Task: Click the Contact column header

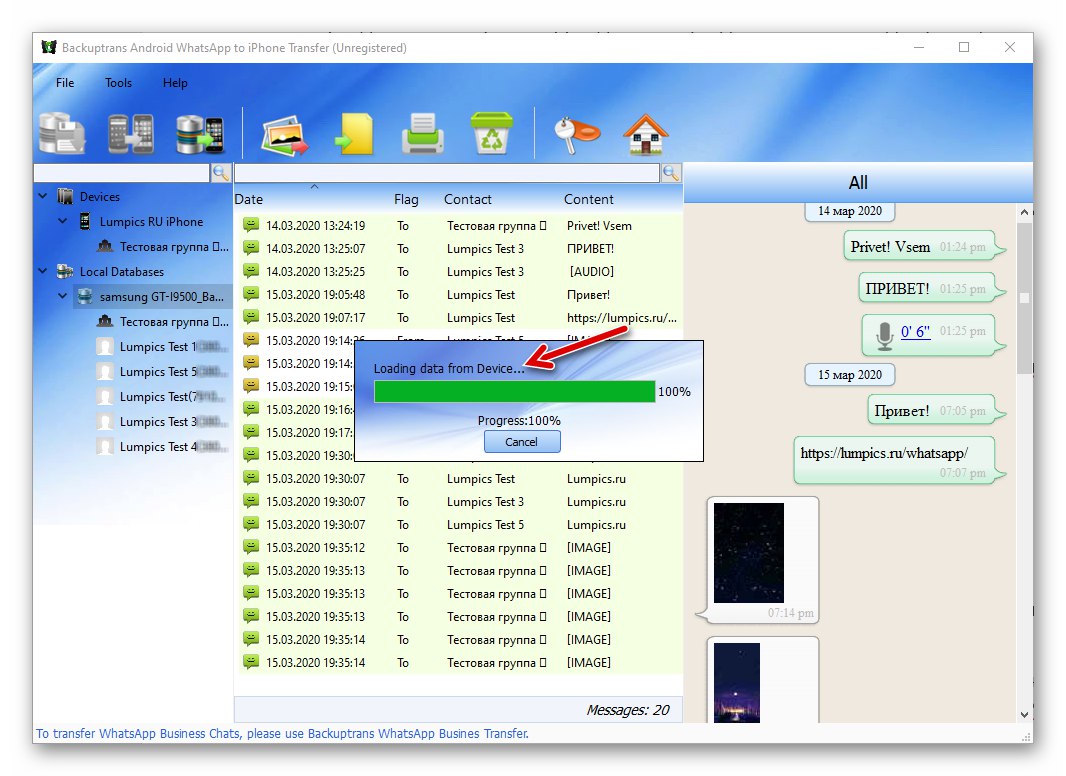Action: (468, 199)
